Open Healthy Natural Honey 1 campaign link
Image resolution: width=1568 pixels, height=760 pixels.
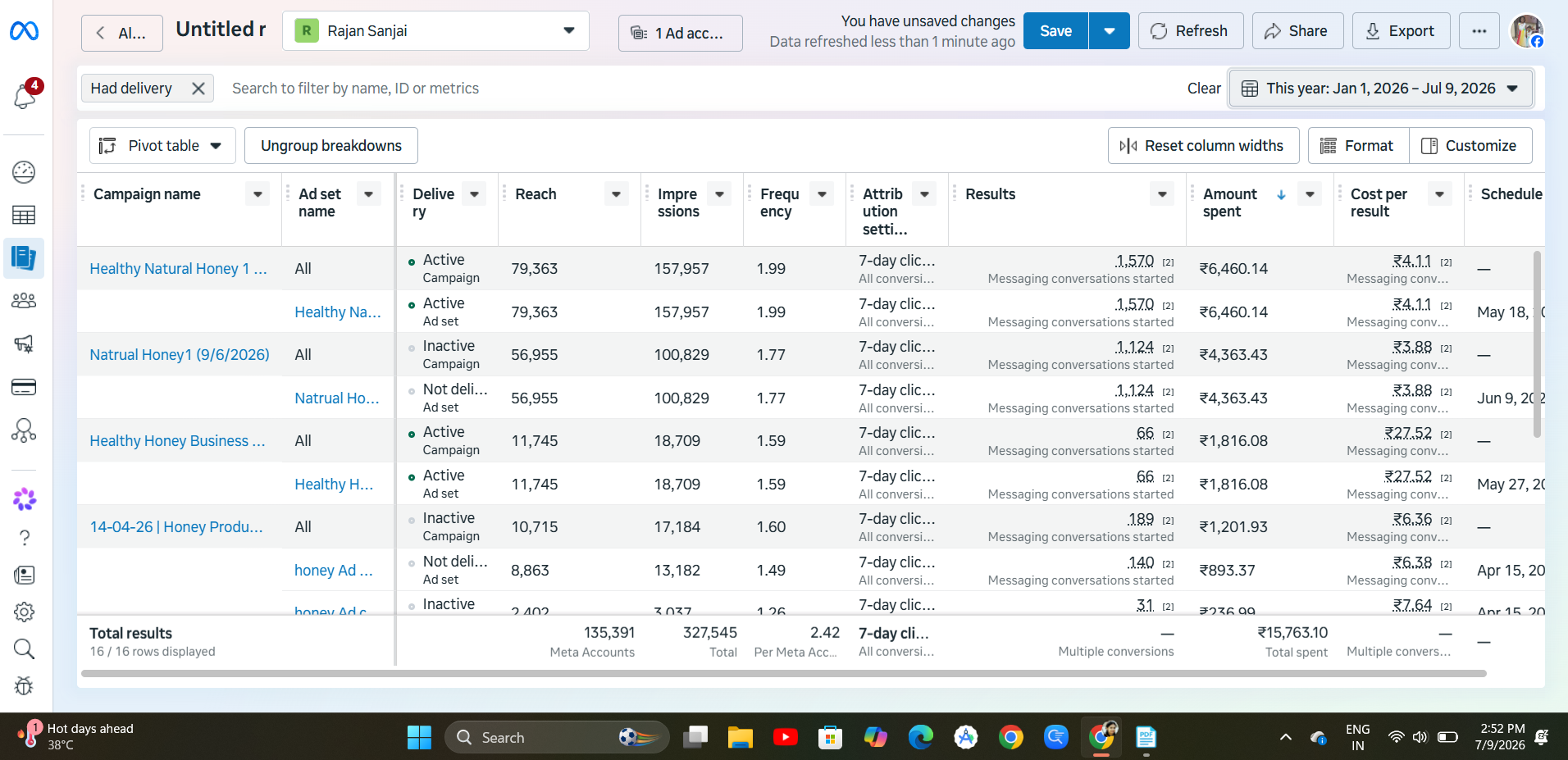178,269
